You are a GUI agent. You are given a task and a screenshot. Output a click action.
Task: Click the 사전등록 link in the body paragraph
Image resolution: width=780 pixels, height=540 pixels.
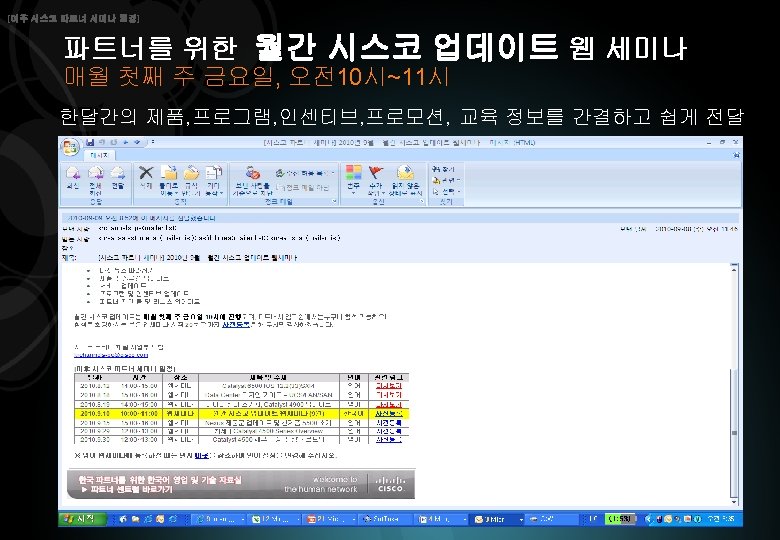236,324
